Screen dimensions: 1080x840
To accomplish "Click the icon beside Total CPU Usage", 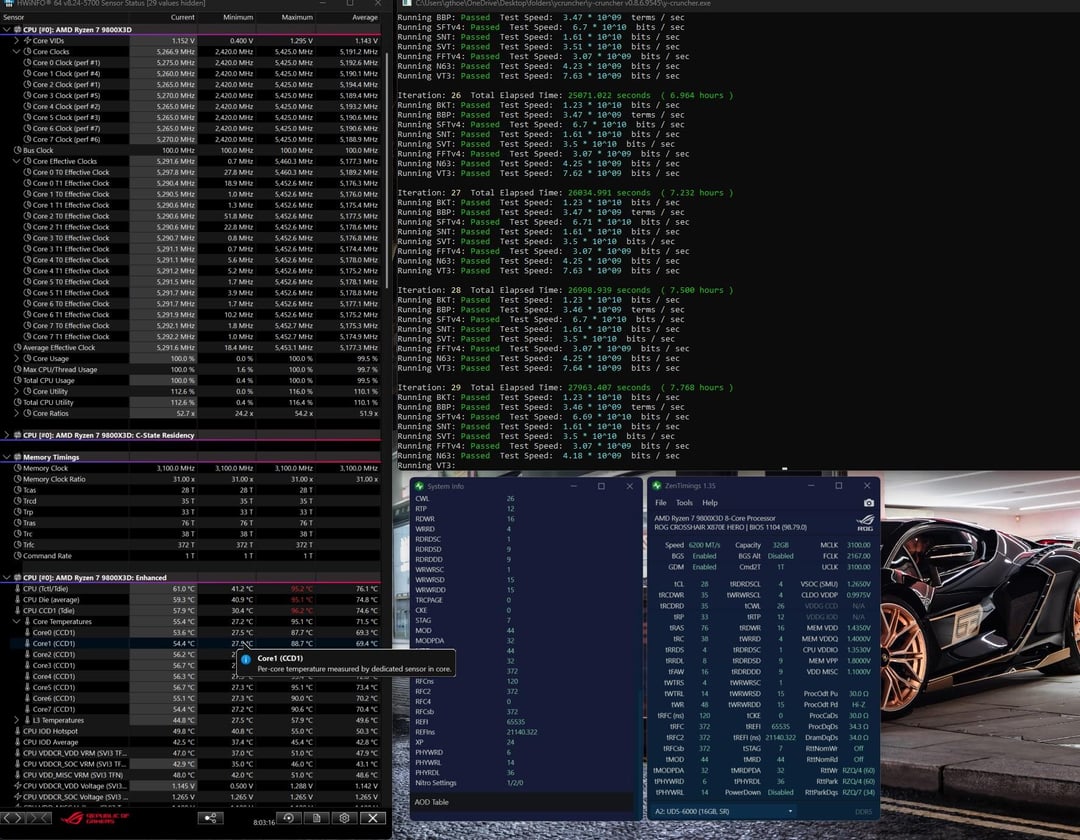I will click(x=17, y=380).
